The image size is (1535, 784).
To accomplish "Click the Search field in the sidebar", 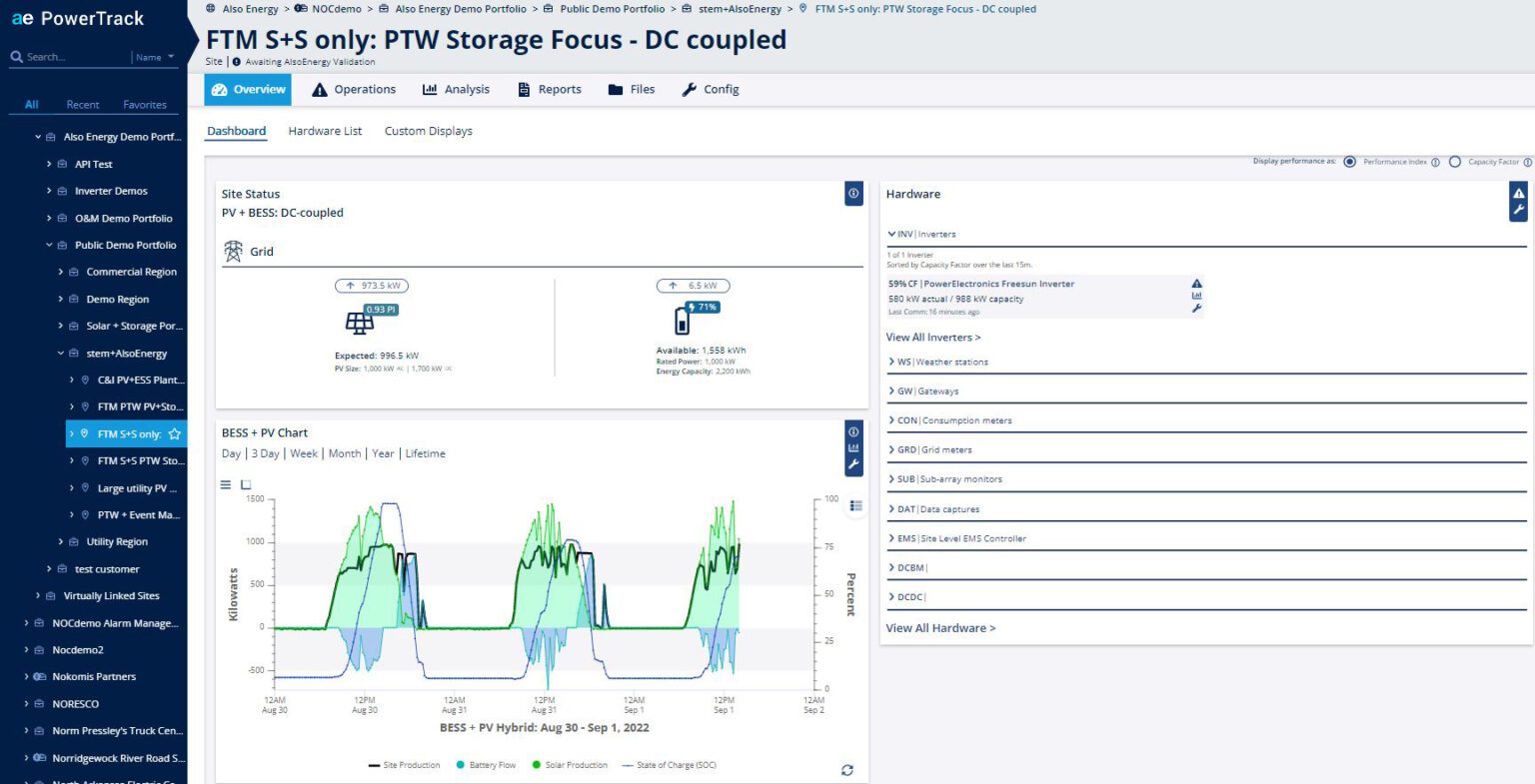I will point(60,56).
